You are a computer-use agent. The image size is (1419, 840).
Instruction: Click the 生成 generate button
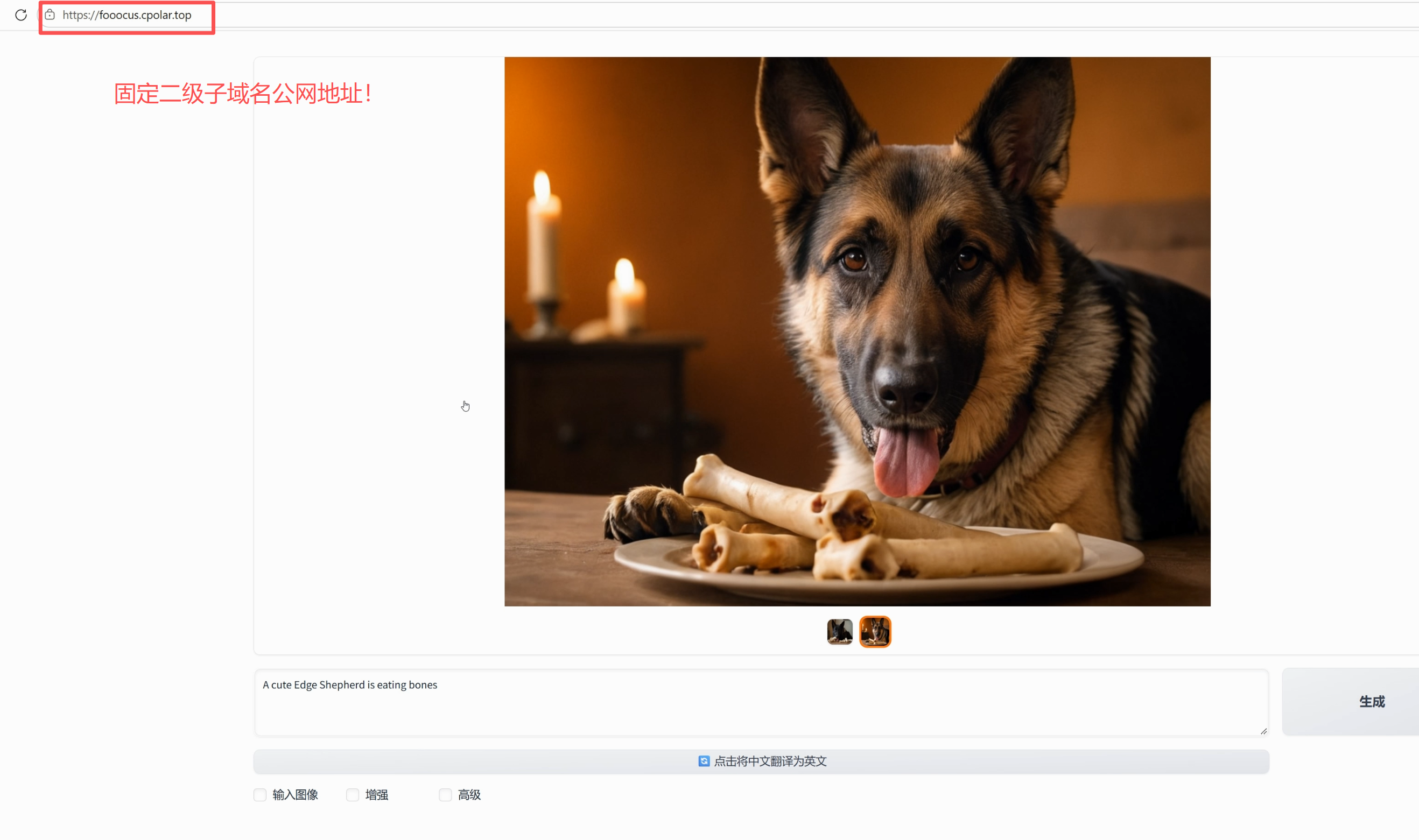[x=1351, y=702]
